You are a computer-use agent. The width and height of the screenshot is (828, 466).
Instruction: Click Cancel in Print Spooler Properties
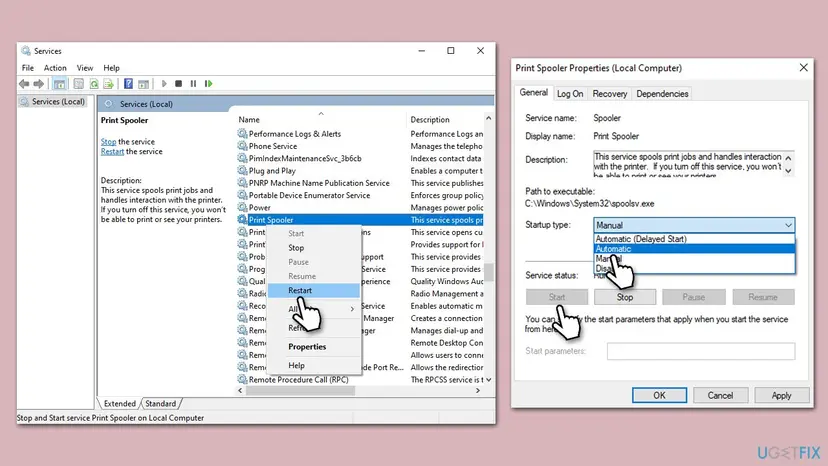pos(720,395)
